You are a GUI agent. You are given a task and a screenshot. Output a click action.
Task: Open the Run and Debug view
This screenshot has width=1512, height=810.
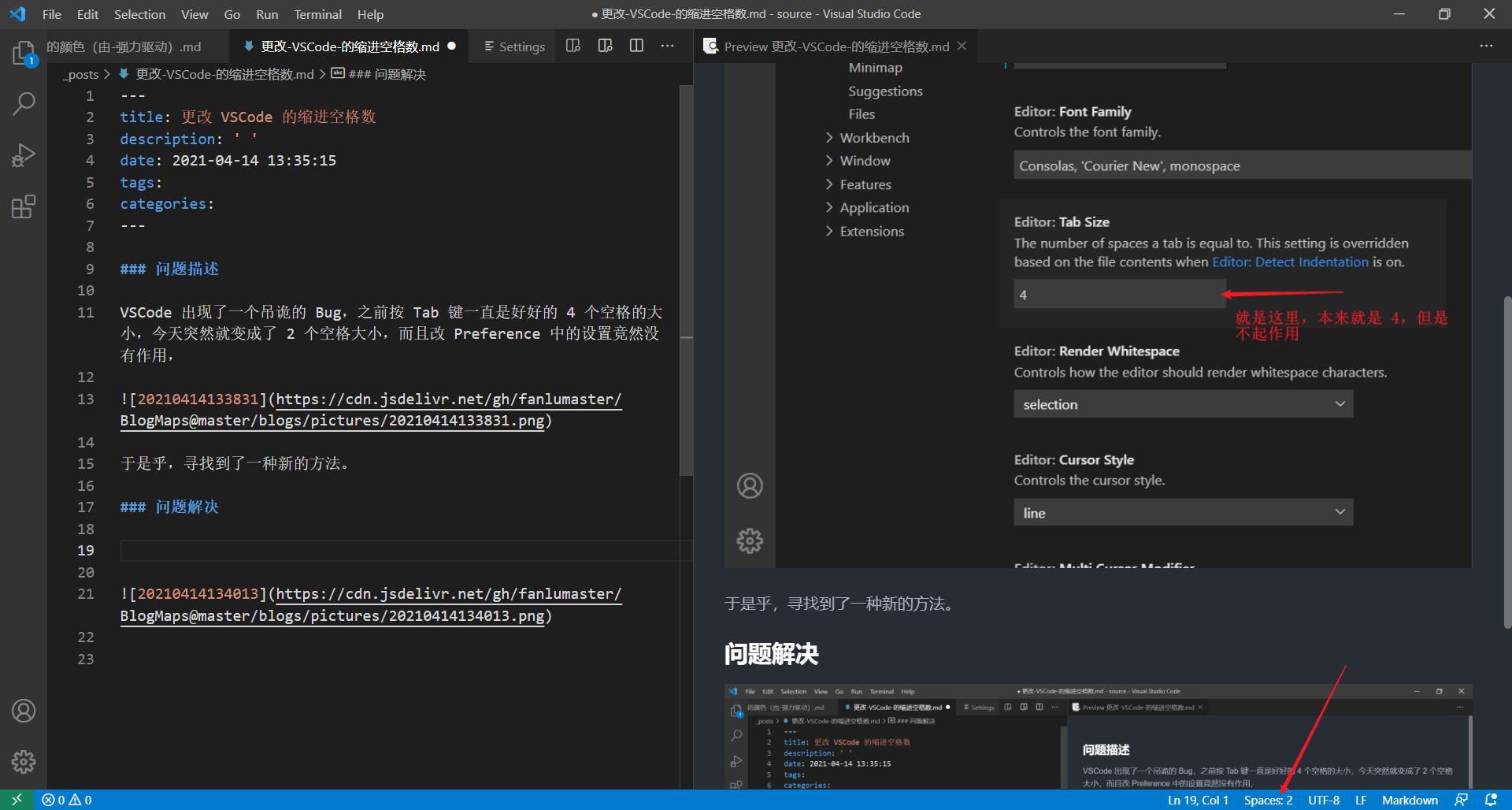point(24,155)
